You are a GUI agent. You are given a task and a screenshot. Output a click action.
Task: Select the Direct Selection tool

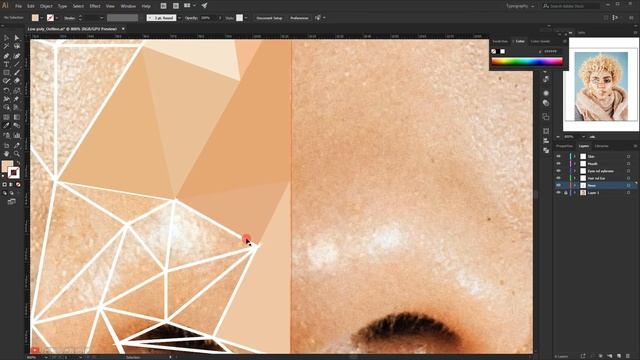point(17,38)
